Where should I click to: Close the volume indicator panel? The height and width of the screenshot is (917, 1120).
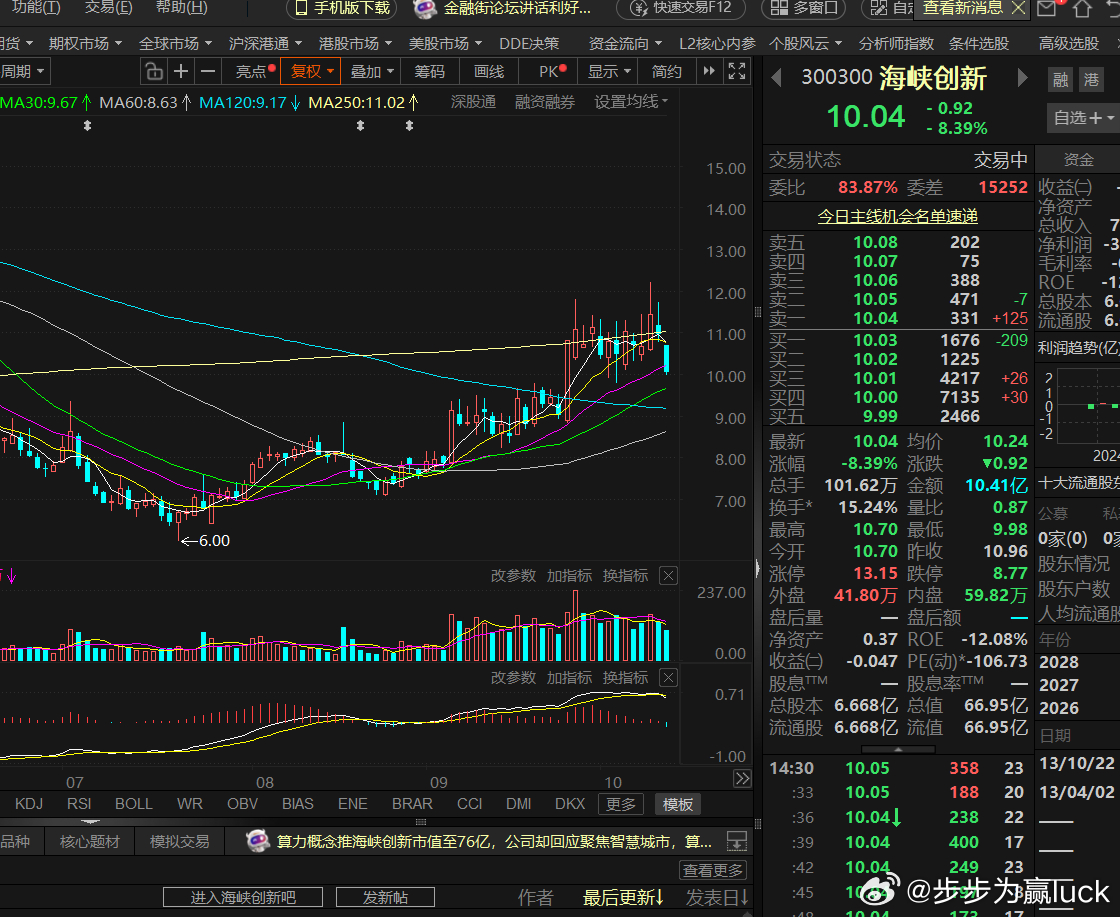click(668, 576)
